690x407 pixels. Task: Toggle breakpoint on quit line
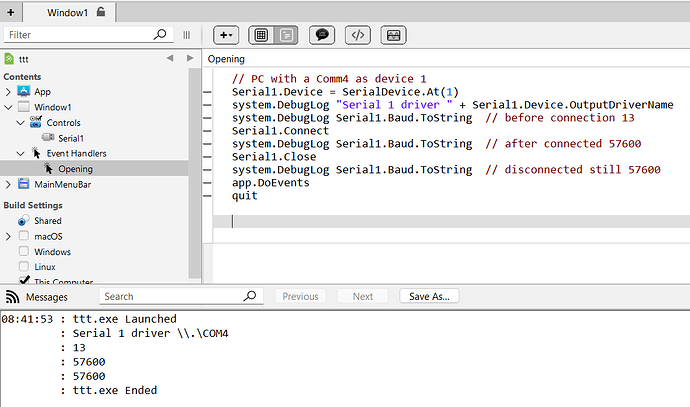[x=207, y=196]
